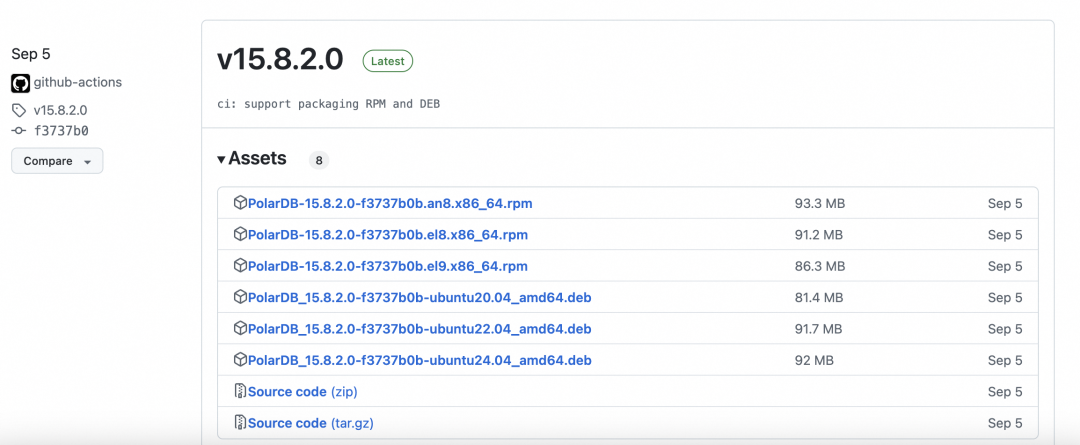Download Source code (tar.gz)
This screenshot has height=445, width=1080.
pyautogui.click(x=311, y=423)
